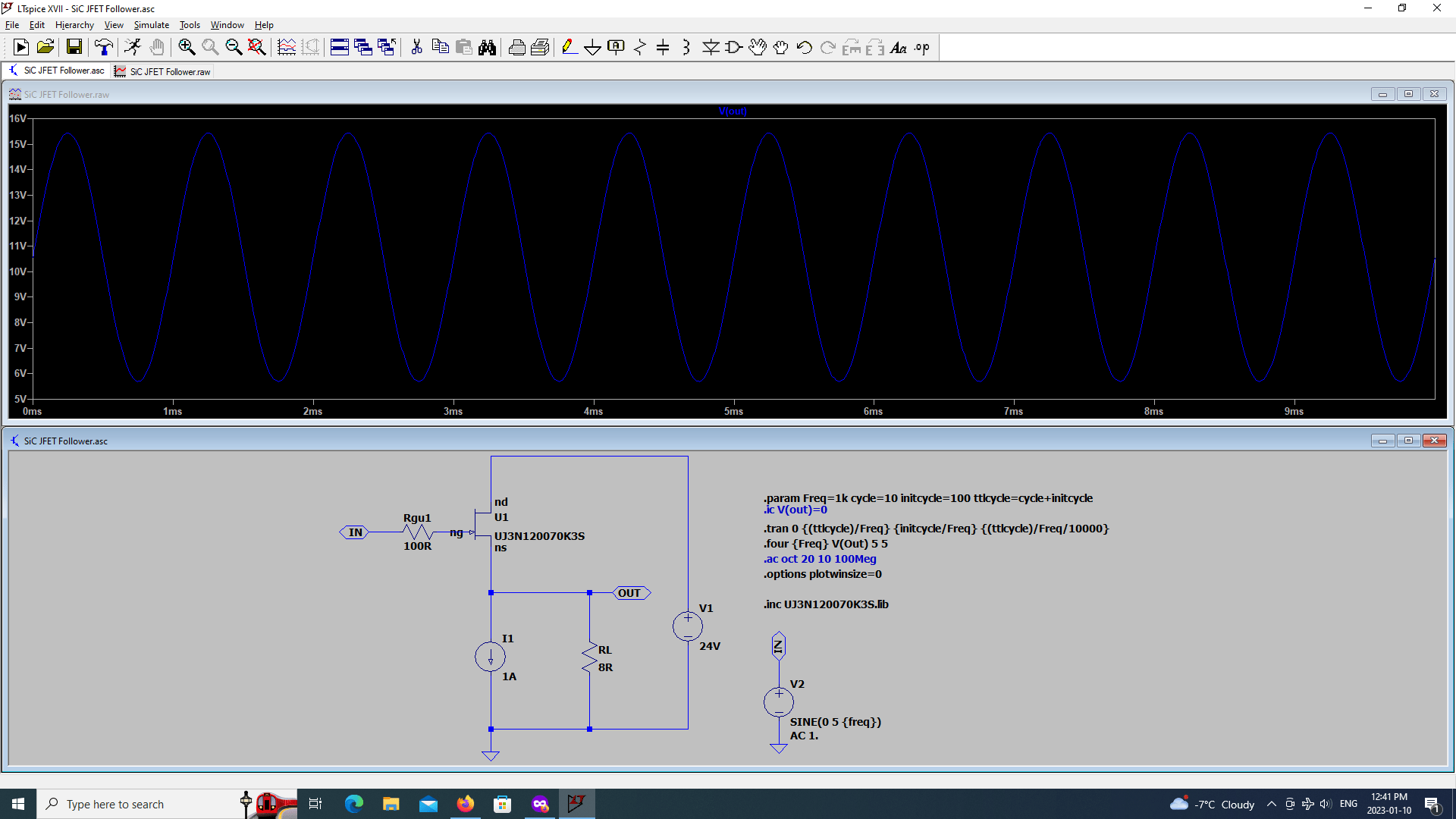Halt the simulation with the hand icon
This screenshot has height=819, width=1456.
point(157,48)
